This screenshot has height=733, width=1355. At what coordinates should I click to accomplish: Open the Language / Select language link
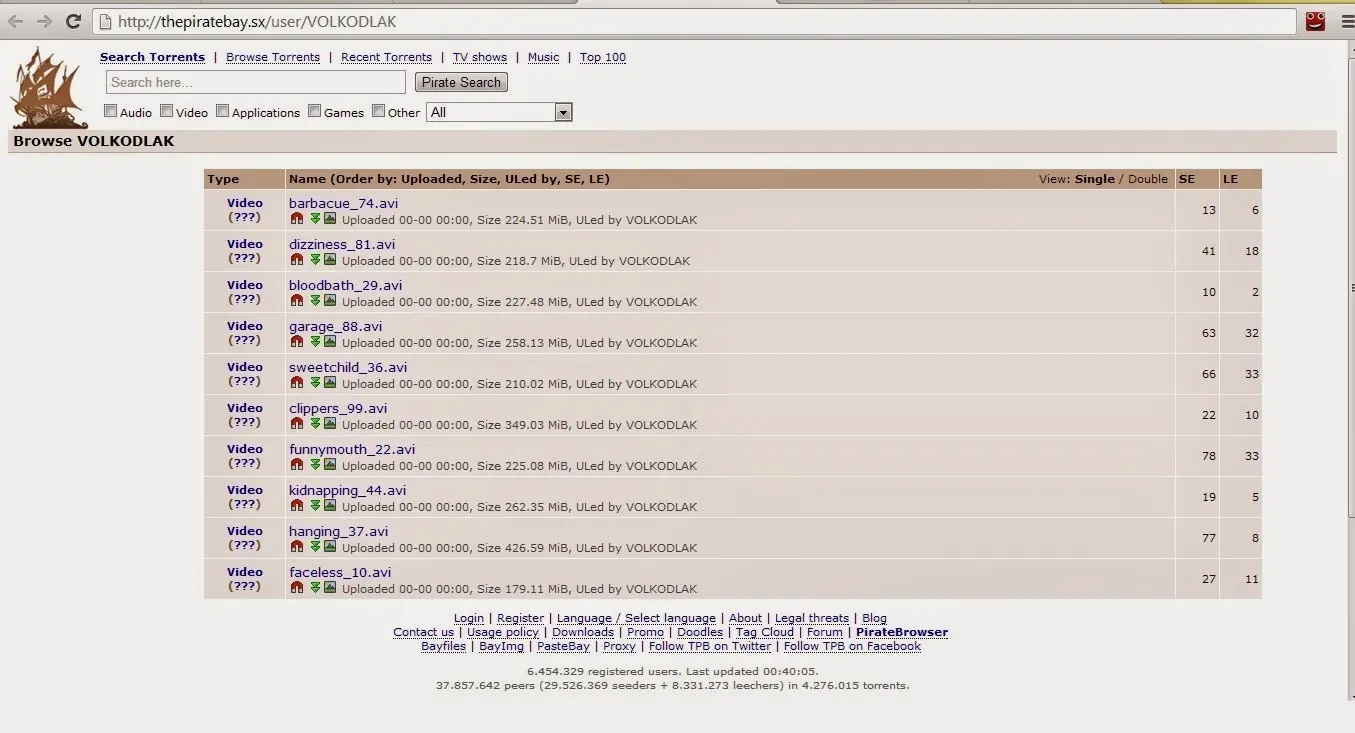[636, 618]
